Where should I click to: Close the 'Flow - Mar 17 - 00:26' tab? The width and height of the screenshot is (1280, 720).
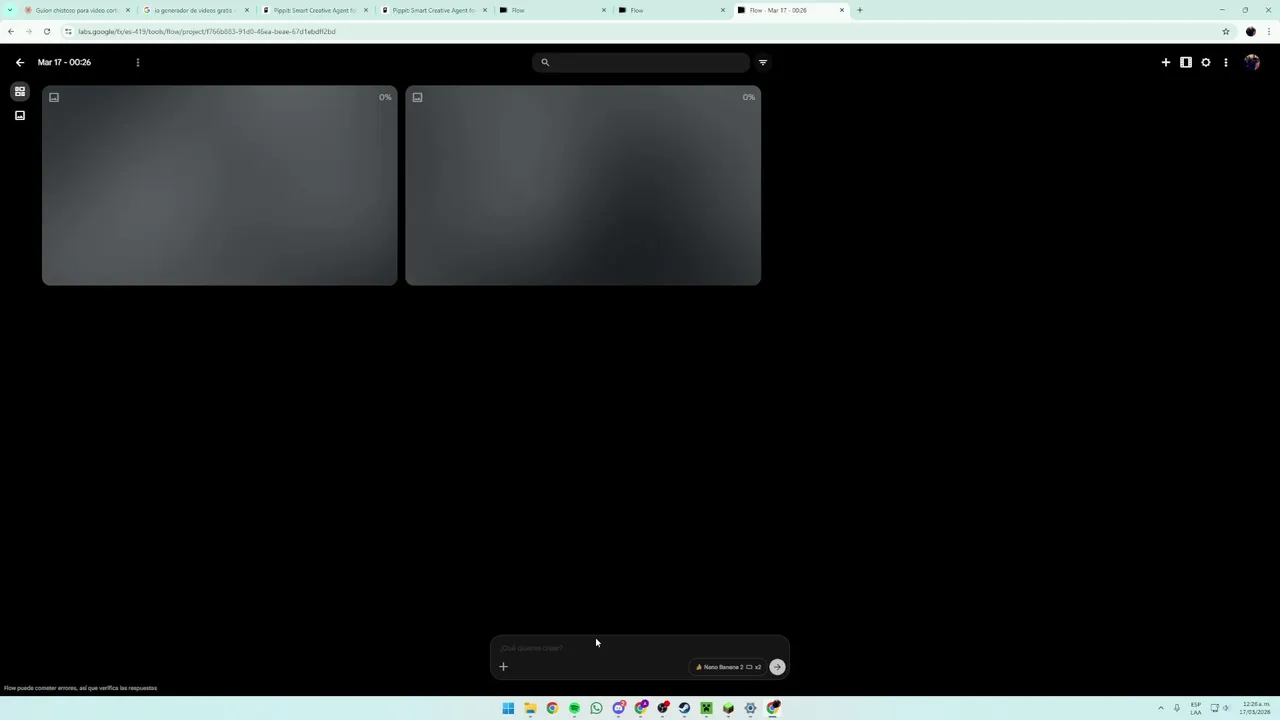842,10
